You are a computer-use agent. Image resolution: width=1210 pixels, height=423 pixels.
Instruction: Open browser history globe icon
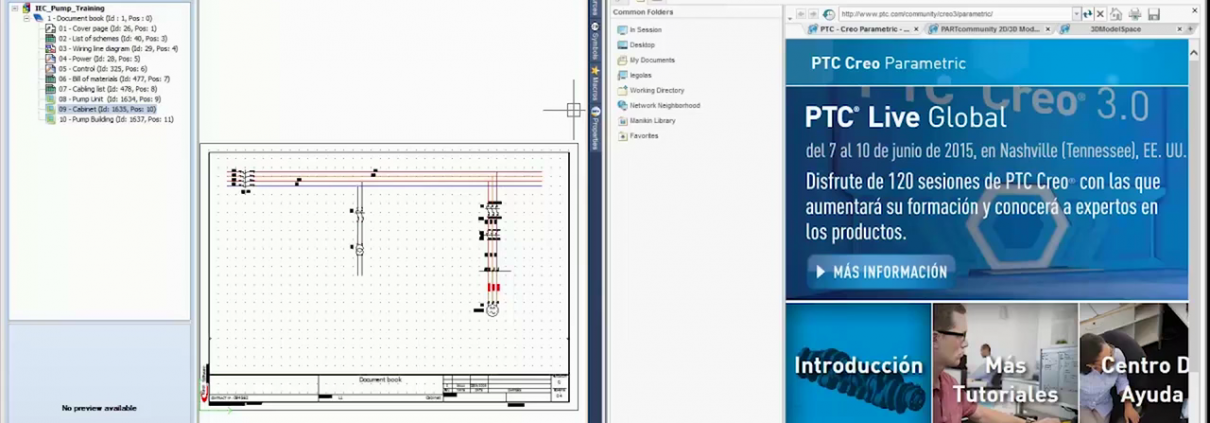828,14
